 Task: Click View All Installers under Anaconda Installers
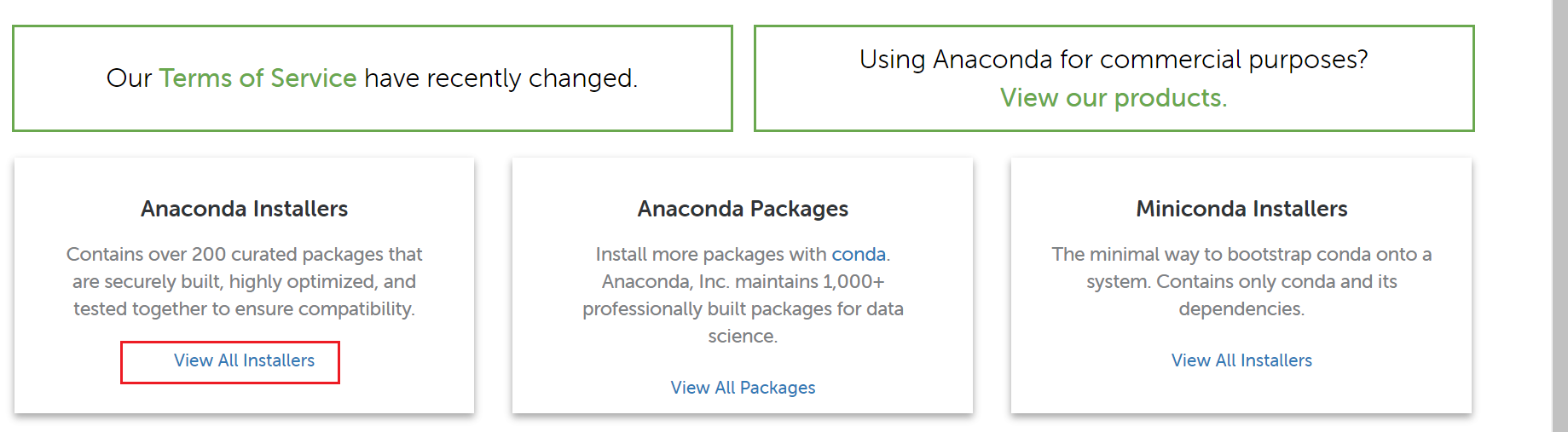point(245,360)
